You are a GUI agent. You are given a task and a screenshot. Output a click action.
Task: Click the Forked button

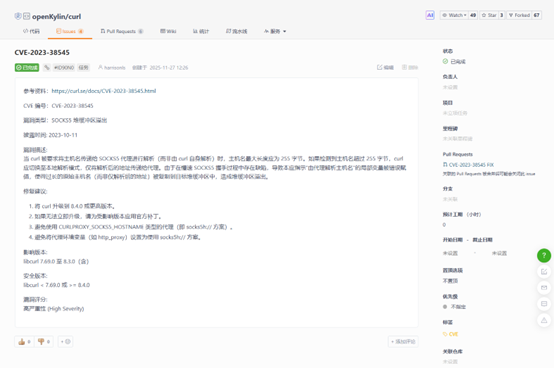[519, 15]
